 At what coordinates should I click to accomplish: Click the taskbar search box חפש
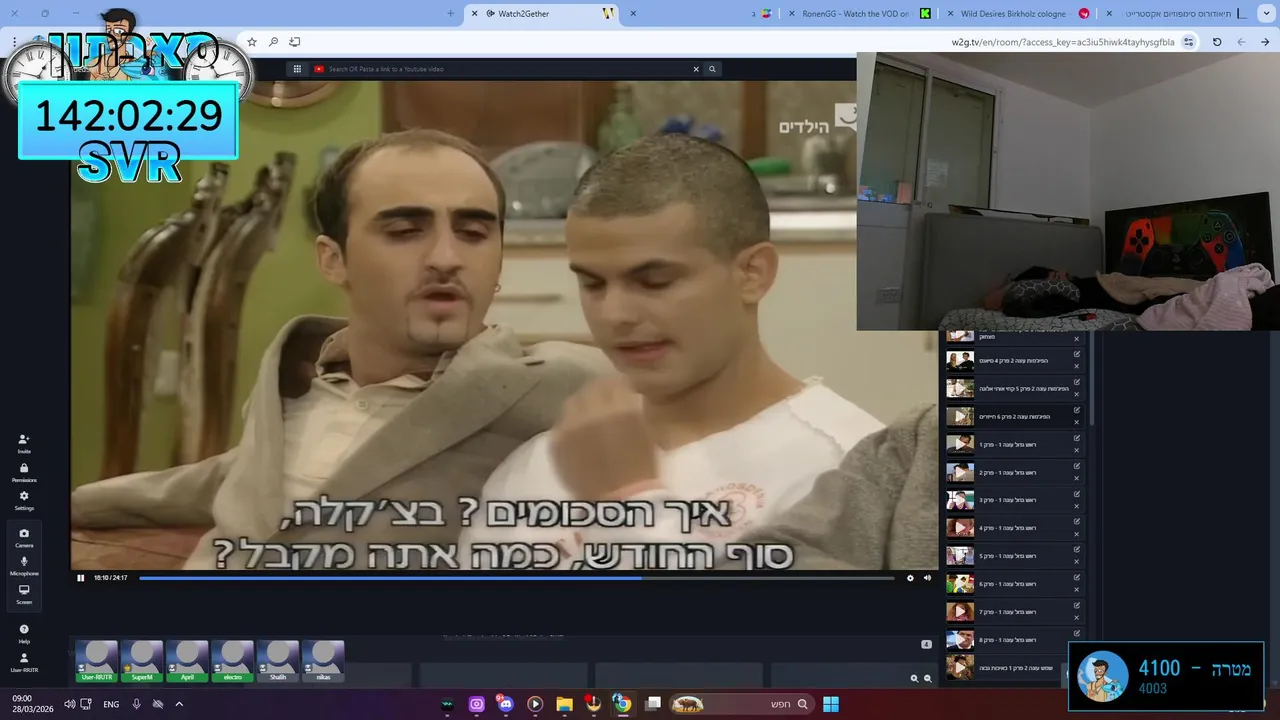[x=741, y=704]
